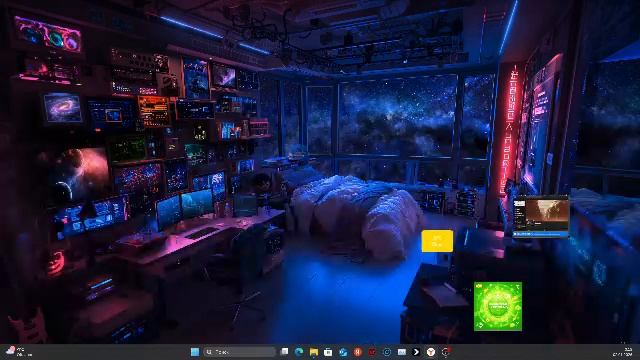This screenshot has height=360, width=640.
Task: Open the black chevron app on taskbar
Action: 416,352
